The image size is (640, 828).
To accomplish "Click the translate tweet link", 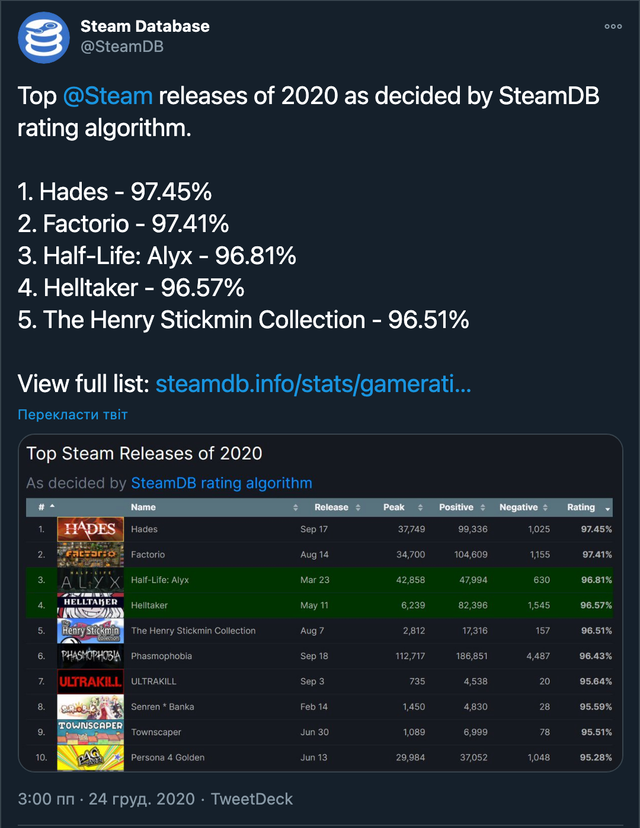I will 73,414.
